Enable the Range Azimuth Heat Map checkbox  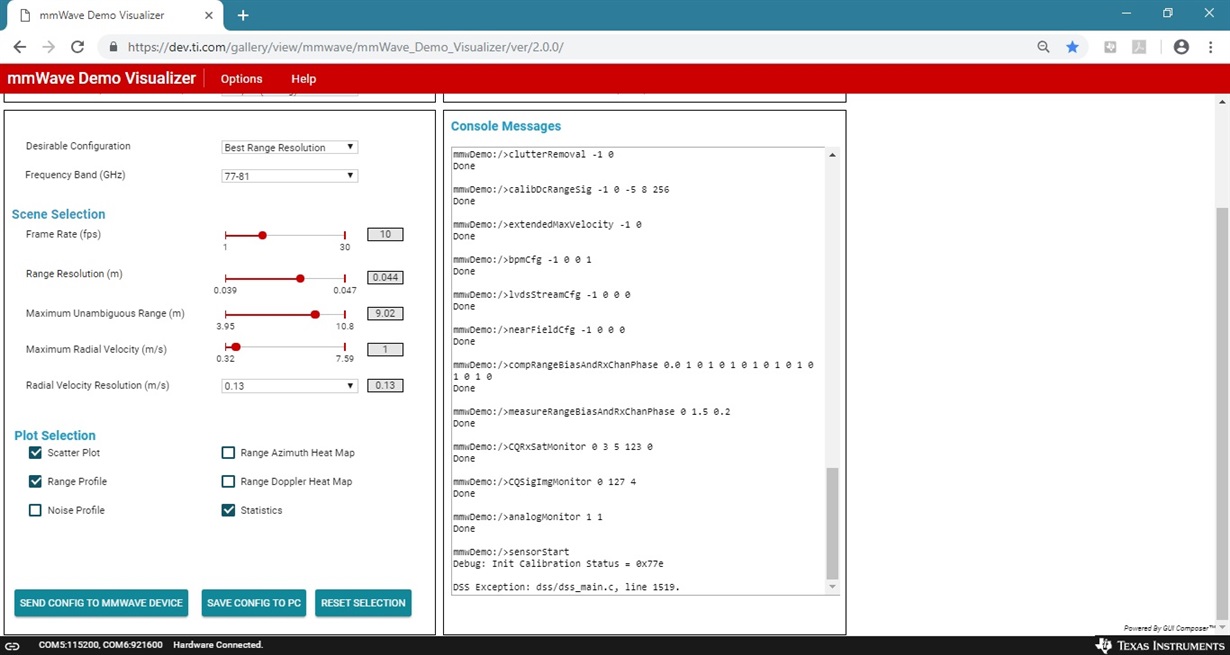(x=228, y=453)
